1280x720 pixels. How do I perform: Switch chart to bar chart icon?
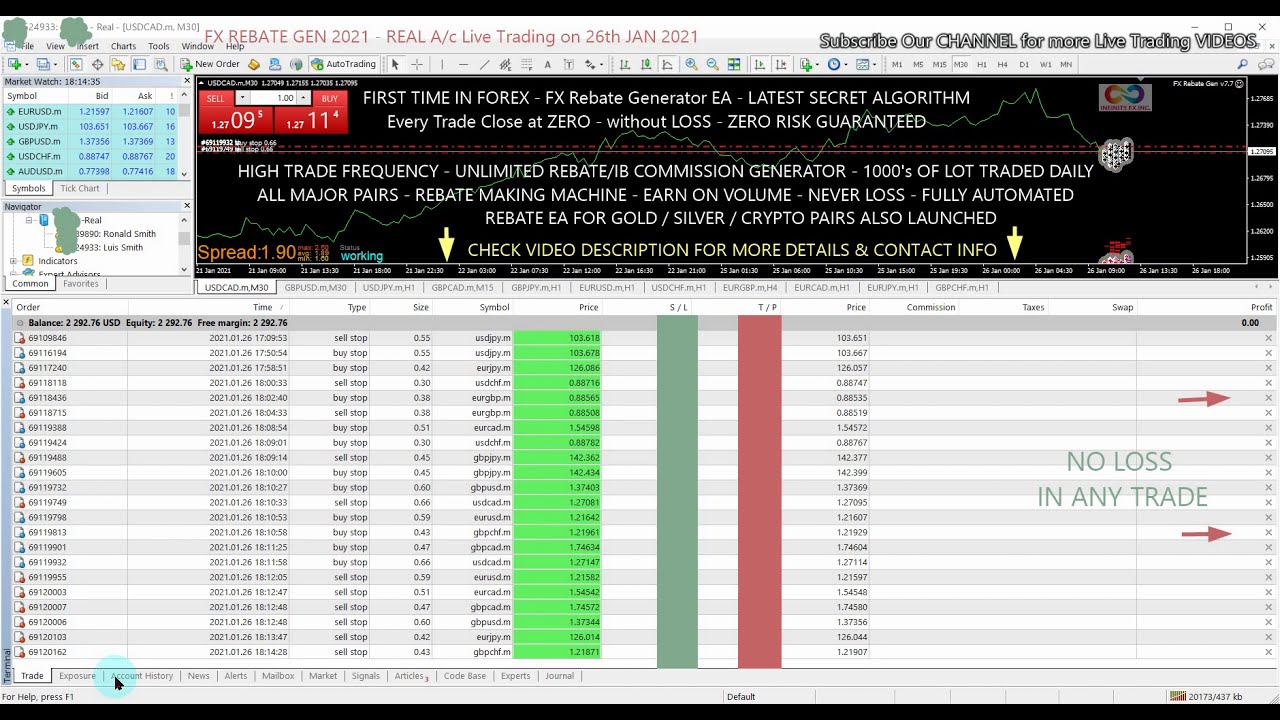[624, 64]
